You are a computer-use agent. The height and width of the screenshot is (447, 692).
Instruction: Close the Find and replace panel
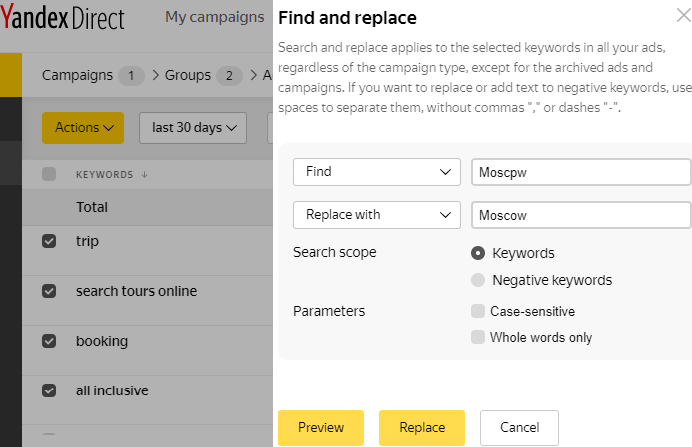(x=684, y=15)
